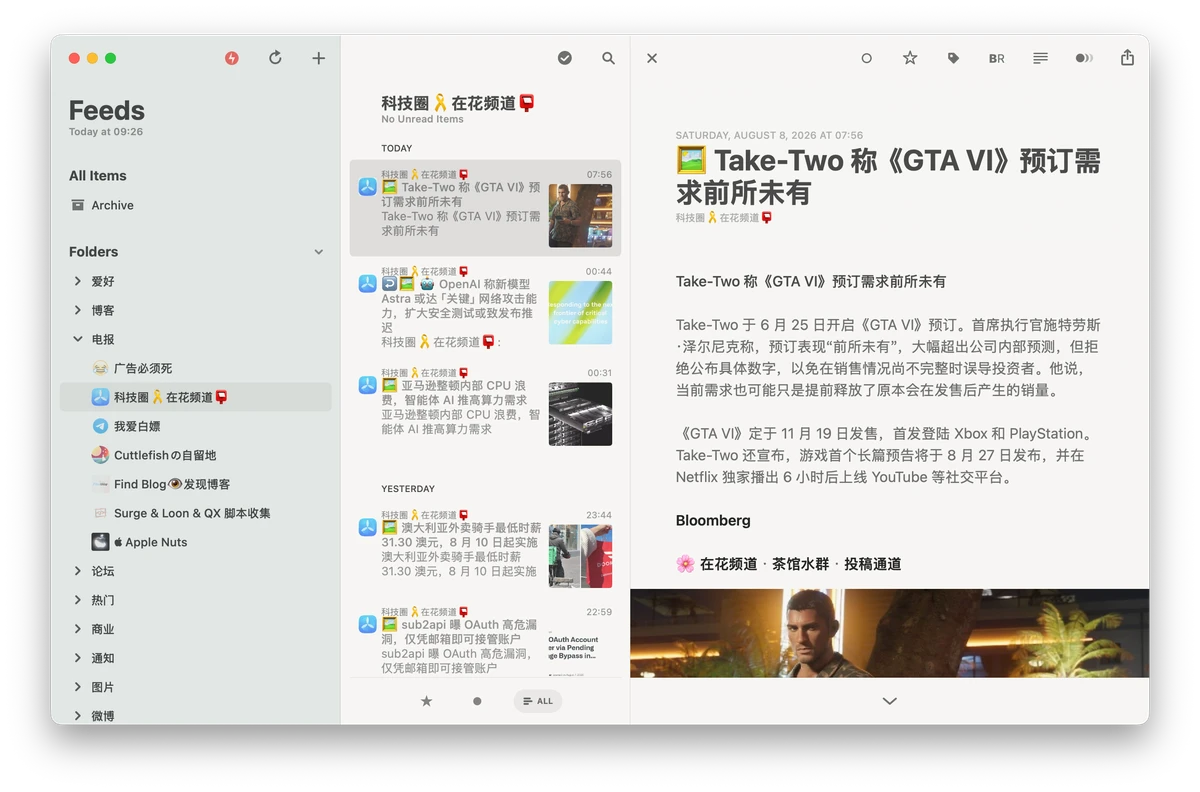Click the red lightning bolt icon

tap(232, 58)
